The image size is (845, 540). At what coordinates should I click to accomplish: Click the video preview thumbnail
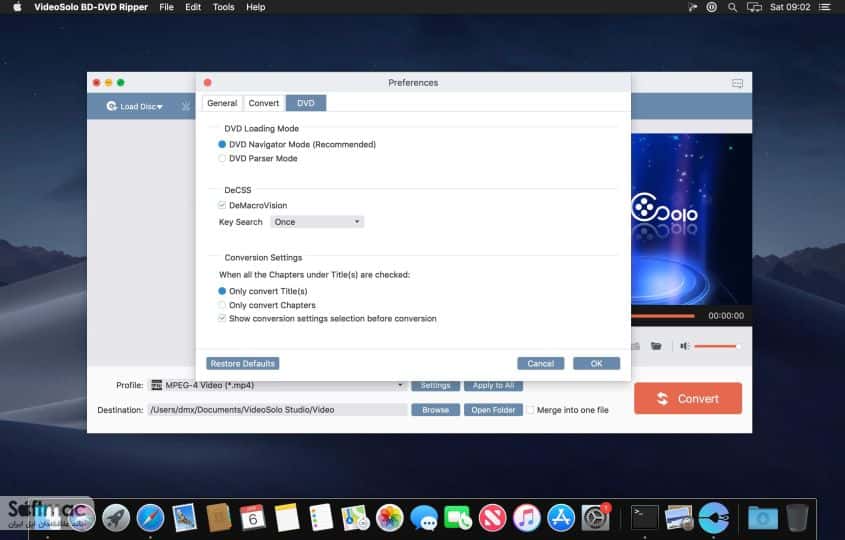click(x=691, y=219)
